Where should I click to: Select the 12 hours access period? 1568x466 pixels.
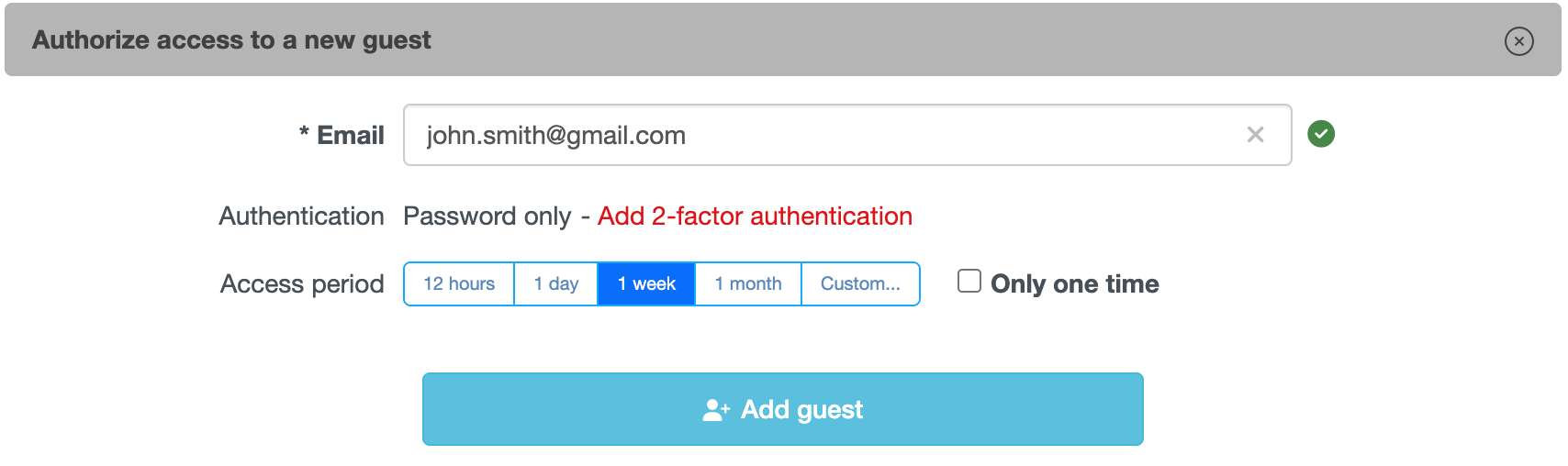pyautogui.click(x=459, y=284)
